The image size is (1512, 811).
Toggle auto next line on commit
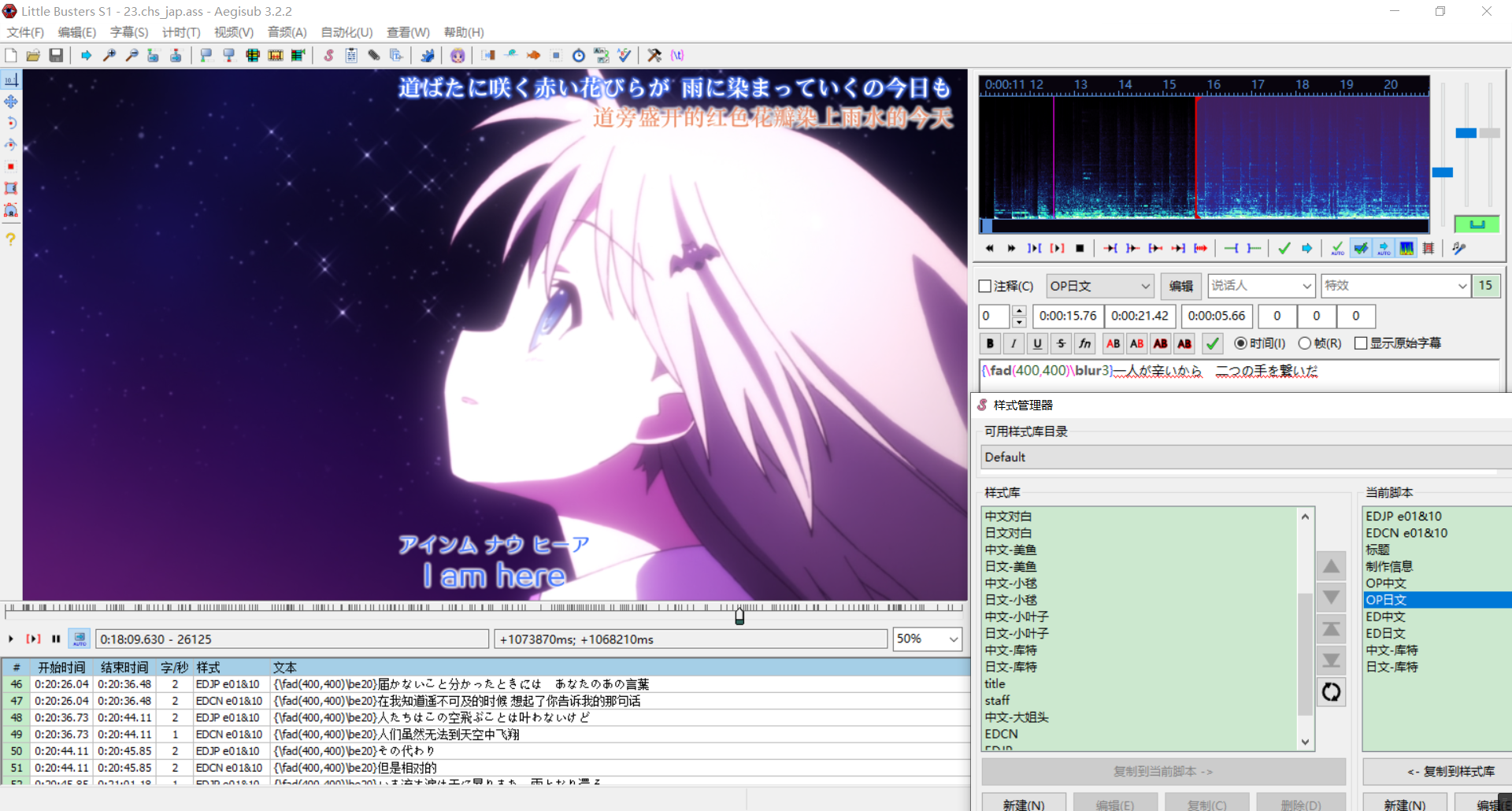point(1361,248)
